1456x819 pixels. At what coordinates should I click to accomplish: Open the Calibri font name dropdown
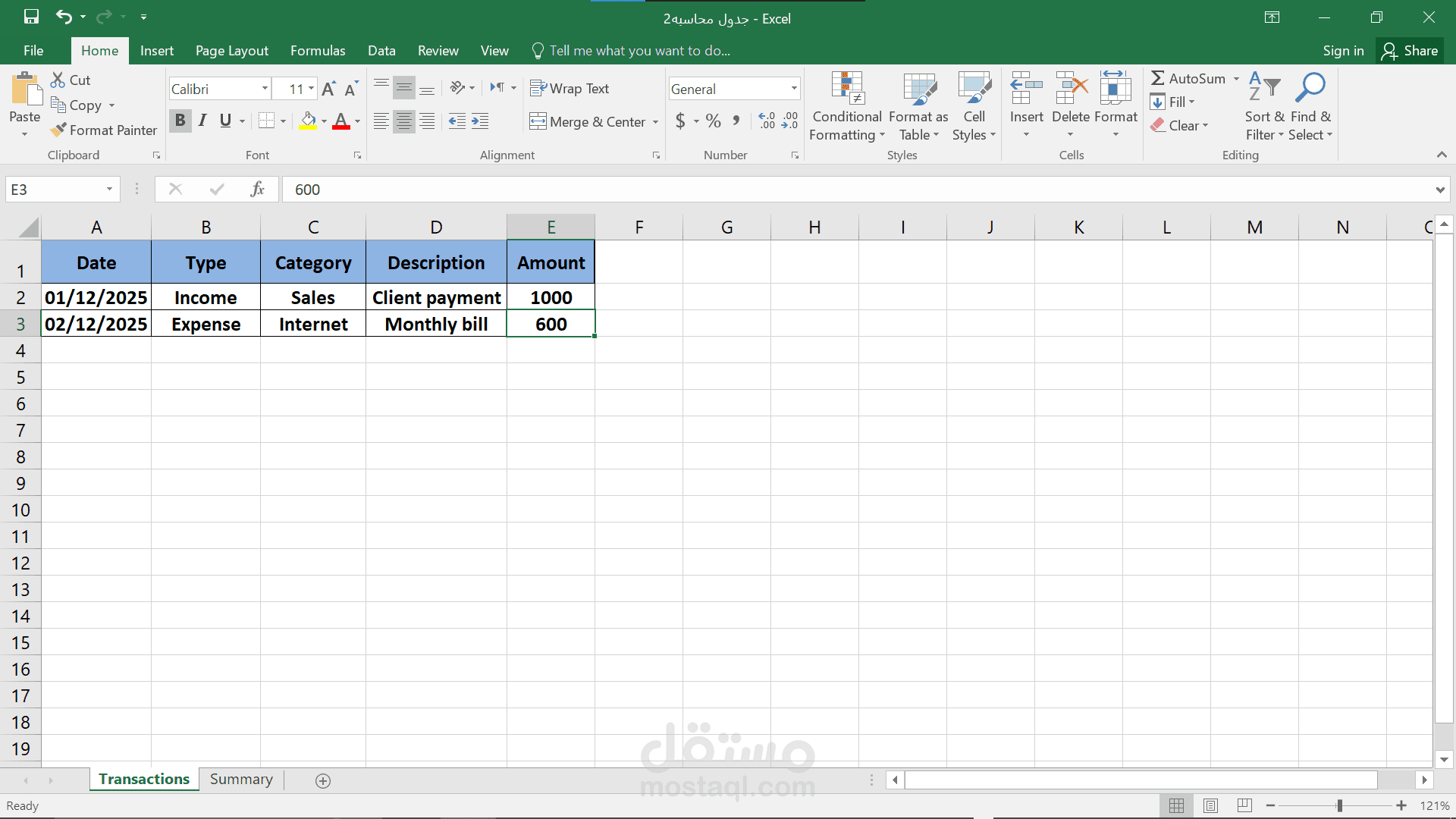(x=265, y=89)
